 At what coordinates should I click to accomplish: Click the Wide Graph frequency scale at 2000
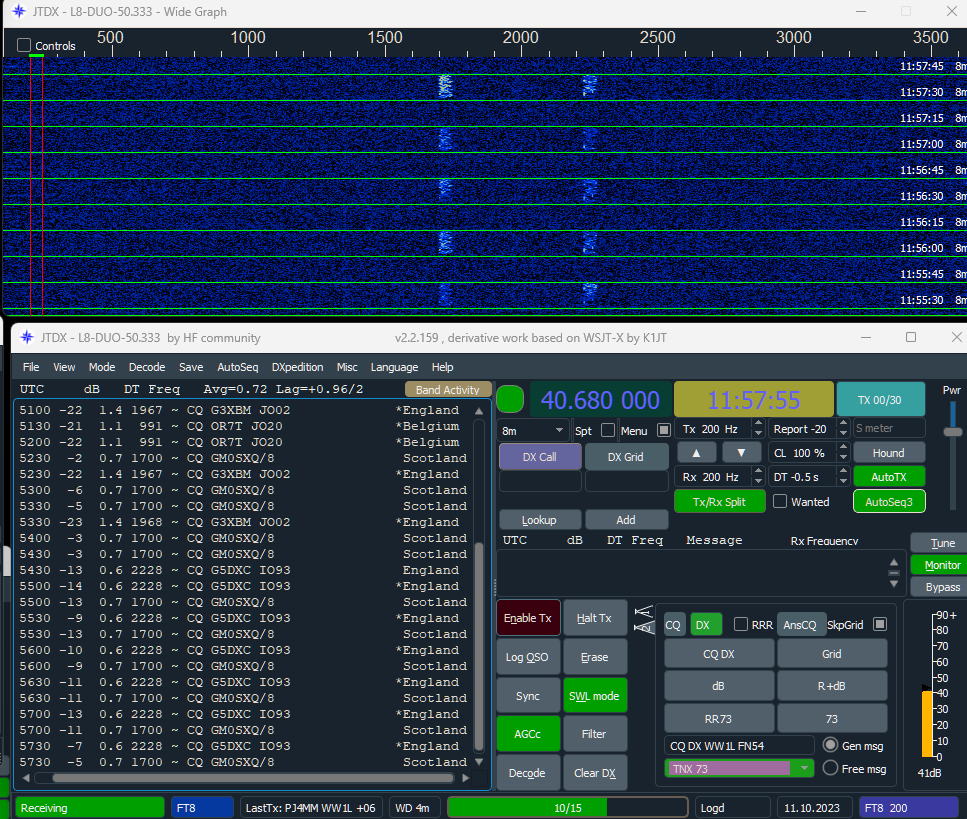pyautogui.click(x=520, y=38)
